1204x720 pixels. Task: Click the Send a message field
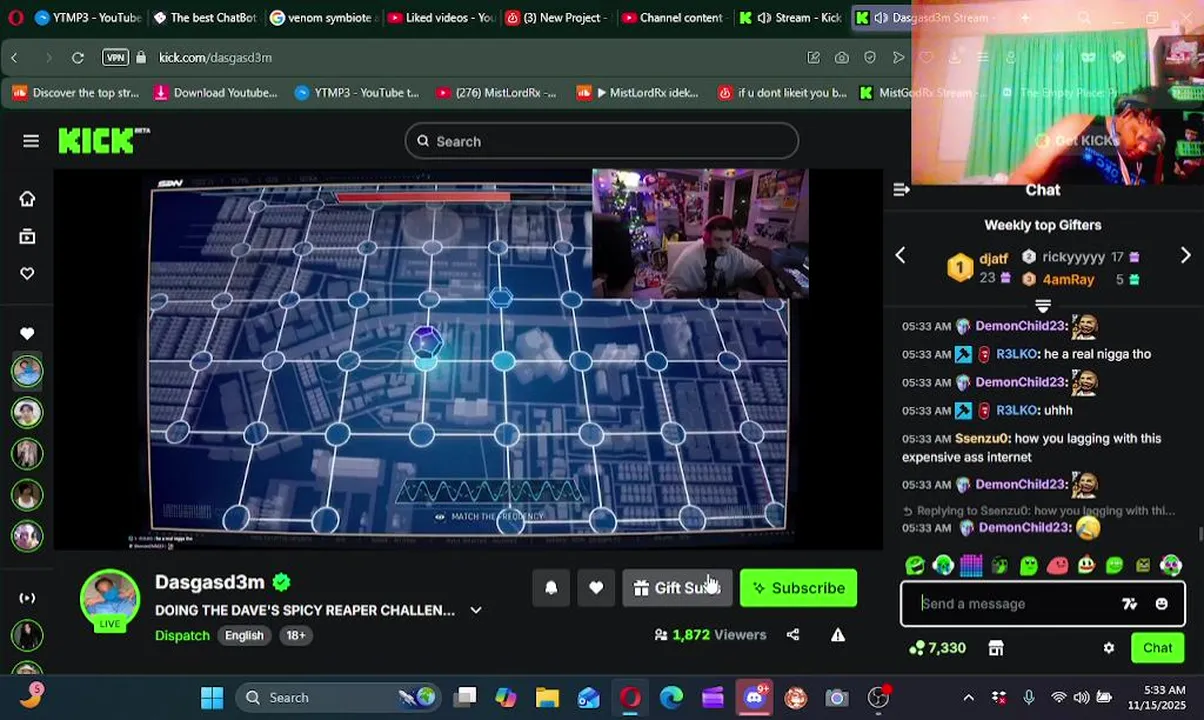pos(1042,604)
